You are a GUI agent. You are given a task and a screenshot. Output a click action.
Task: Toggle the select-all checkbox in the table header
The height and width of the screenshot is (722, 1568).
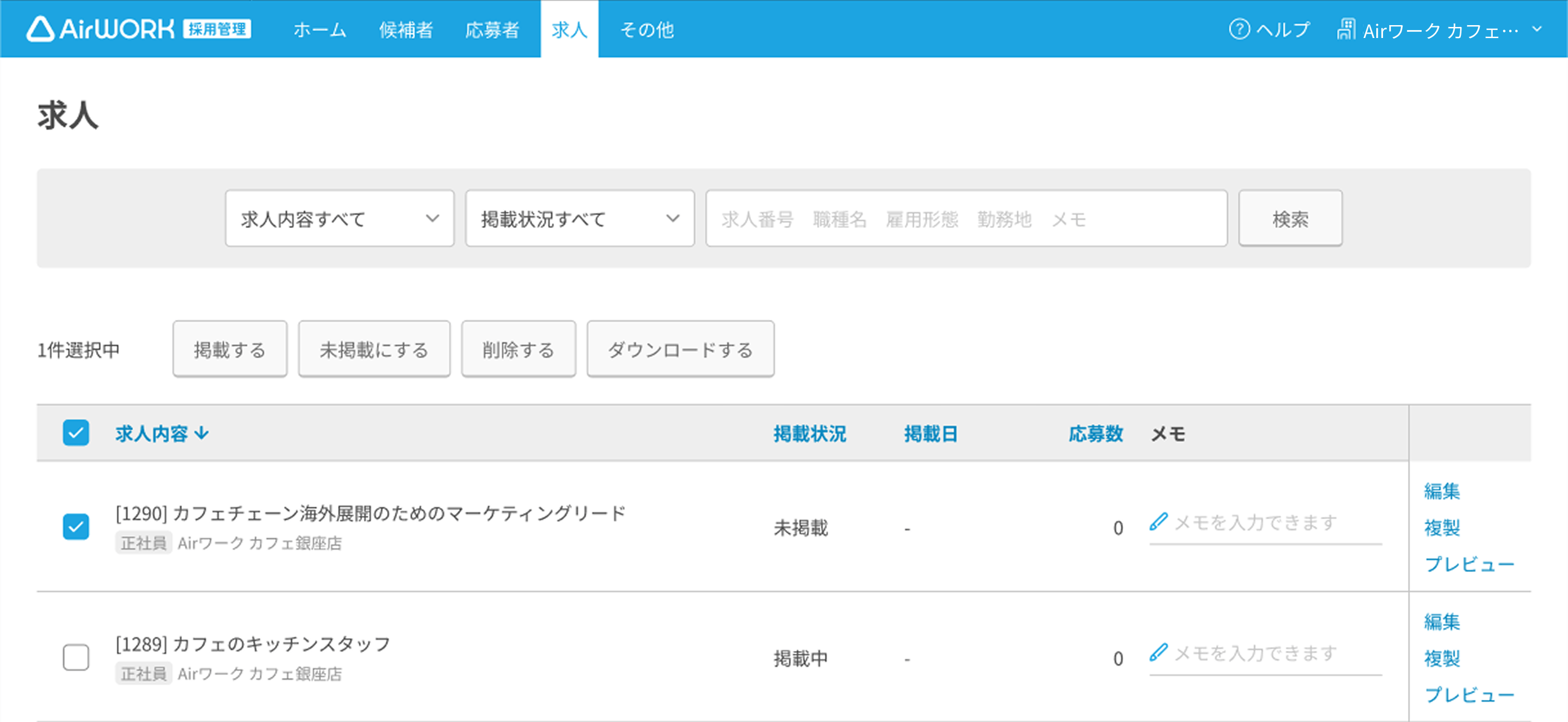click(76, 433)
